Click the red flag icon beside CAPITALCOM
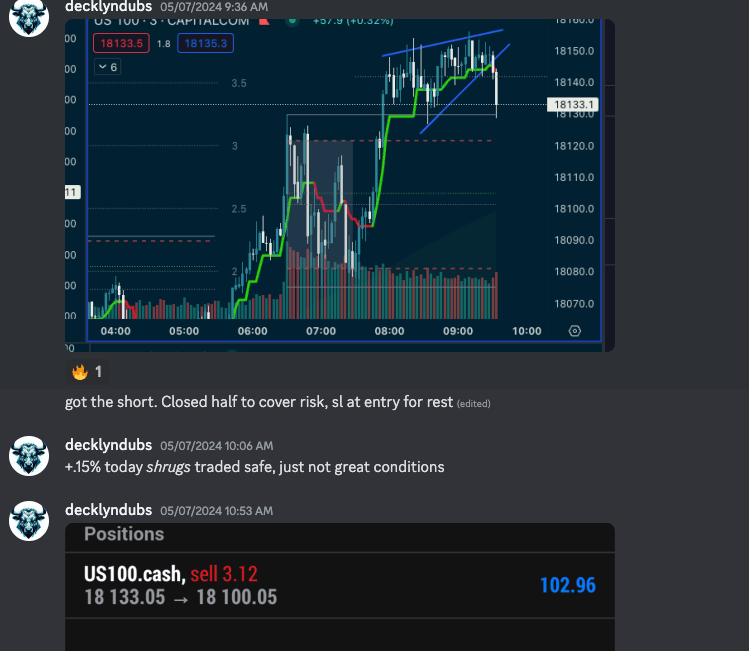Viewport: 749px width, 651px height. click(264, 21)
